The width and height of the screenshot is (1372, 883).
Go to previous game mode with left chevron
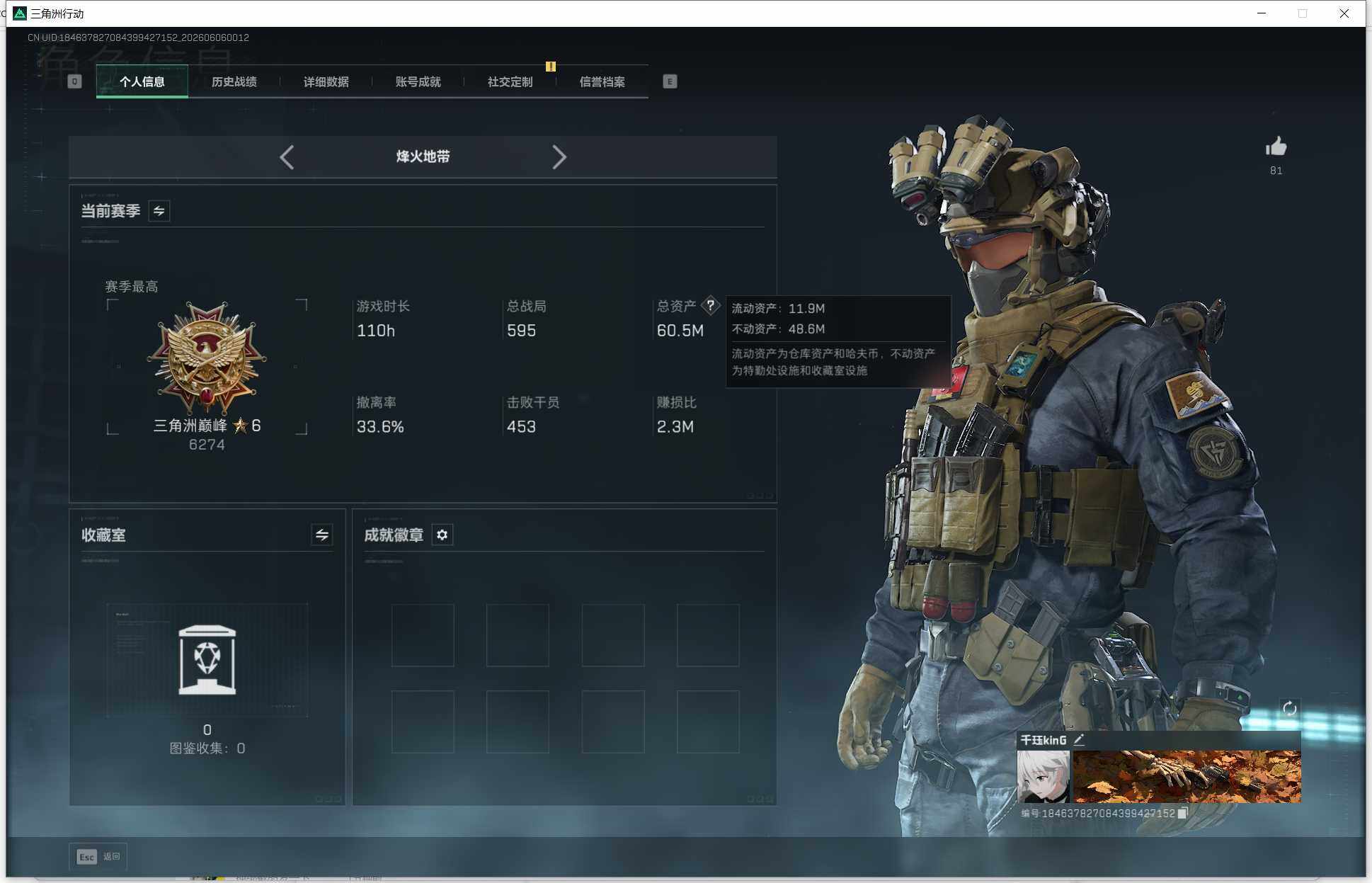tap(287, 157)
